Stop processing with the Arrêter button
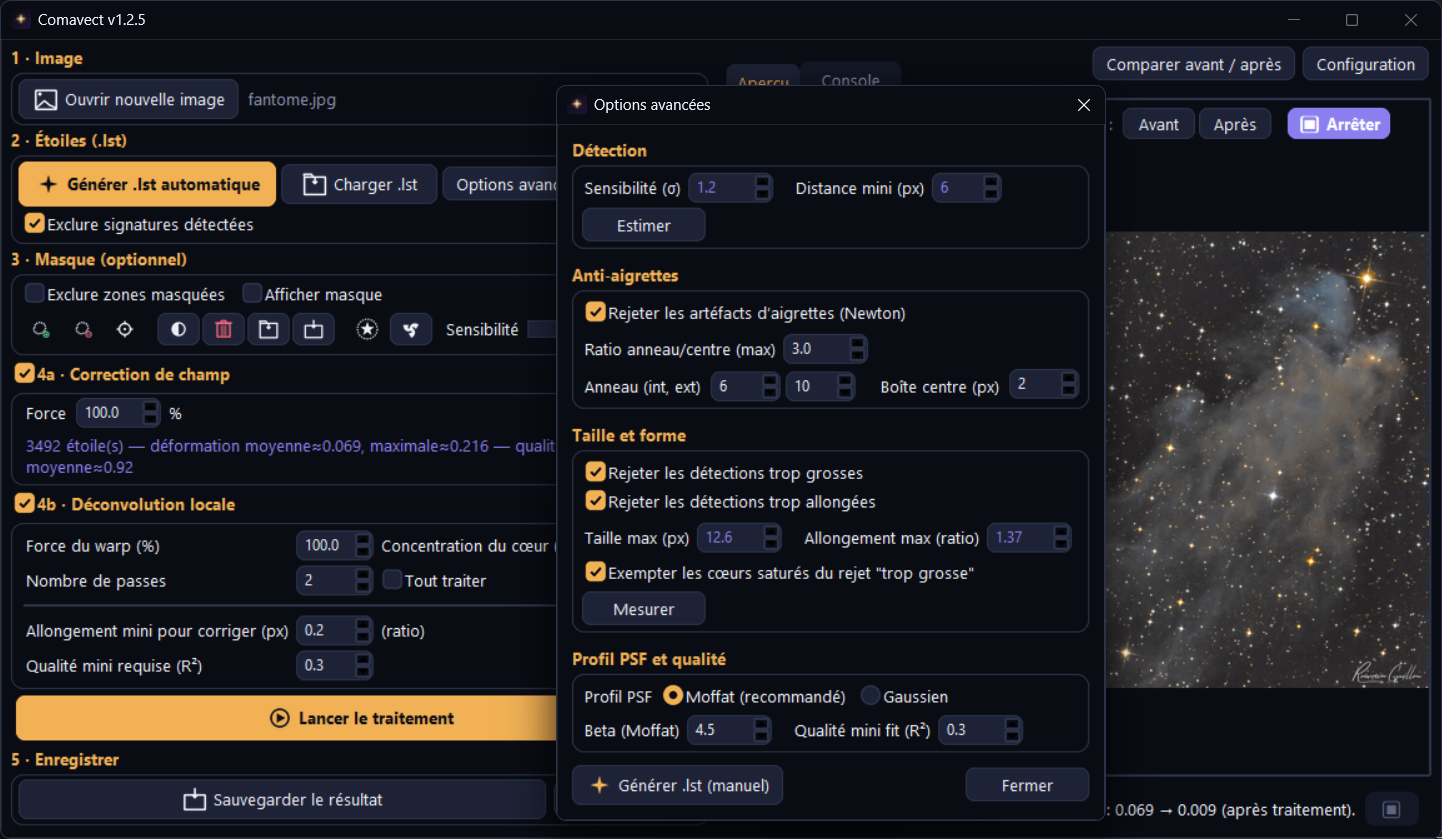Viewport: 1442px width, 839px height. tap(1339, 124)
